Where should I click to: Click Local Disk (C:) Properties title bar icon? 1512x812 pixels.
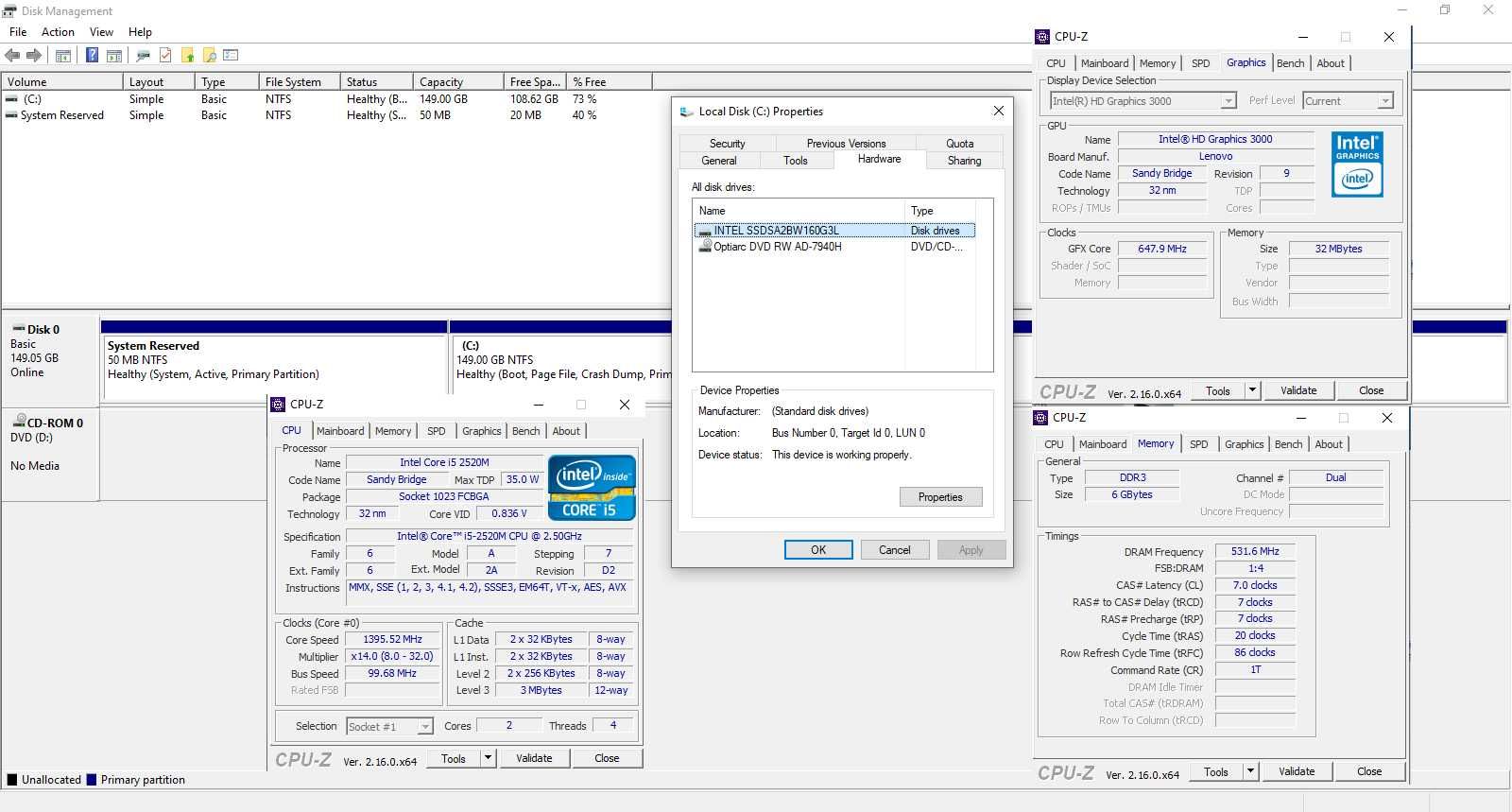(687, 112)
